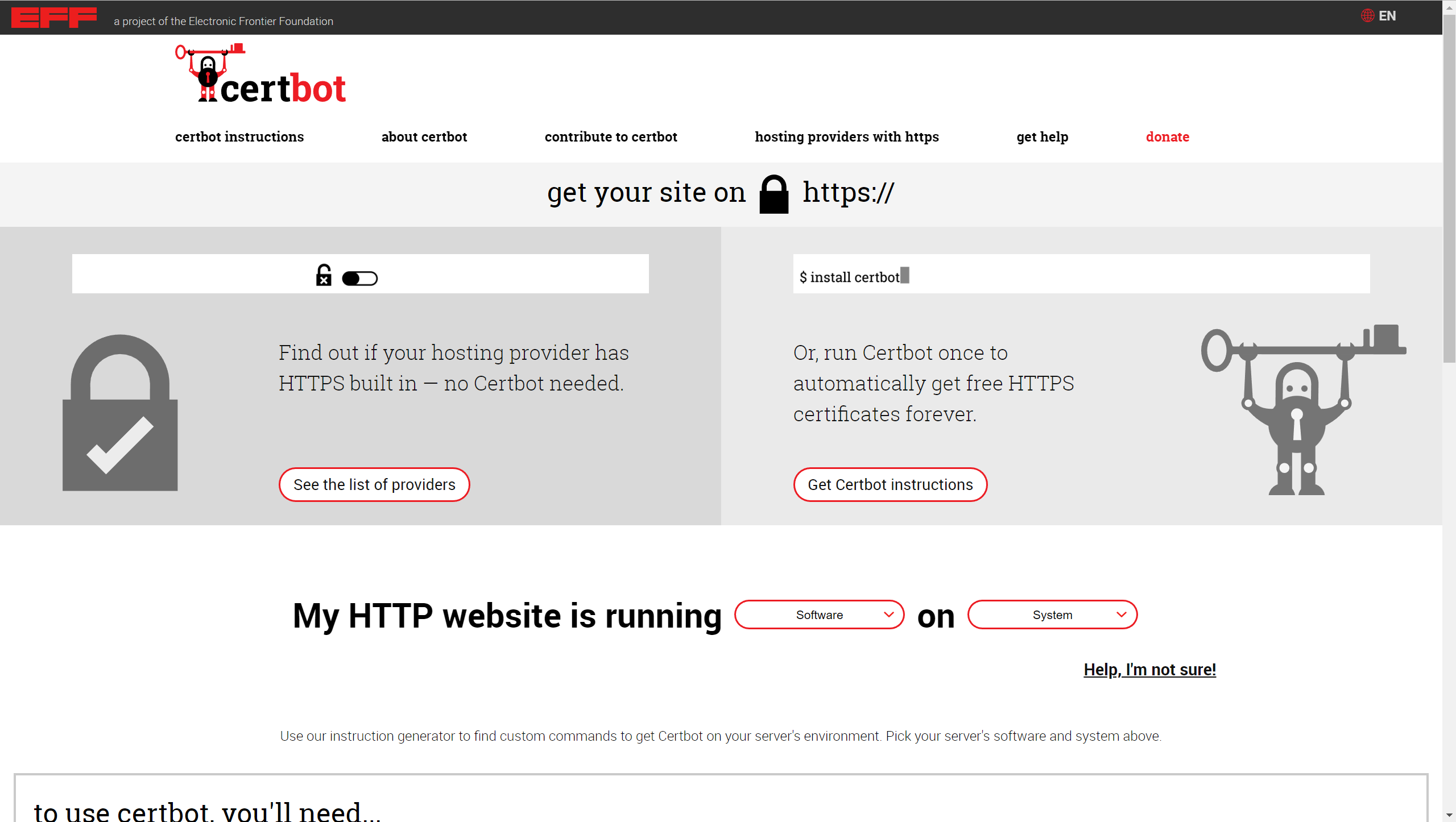Click the unlocked padlock icon beside the toggle
The width and height of the screenshot is (1456, 822).
pyautogui.click(x=324, y=275)
